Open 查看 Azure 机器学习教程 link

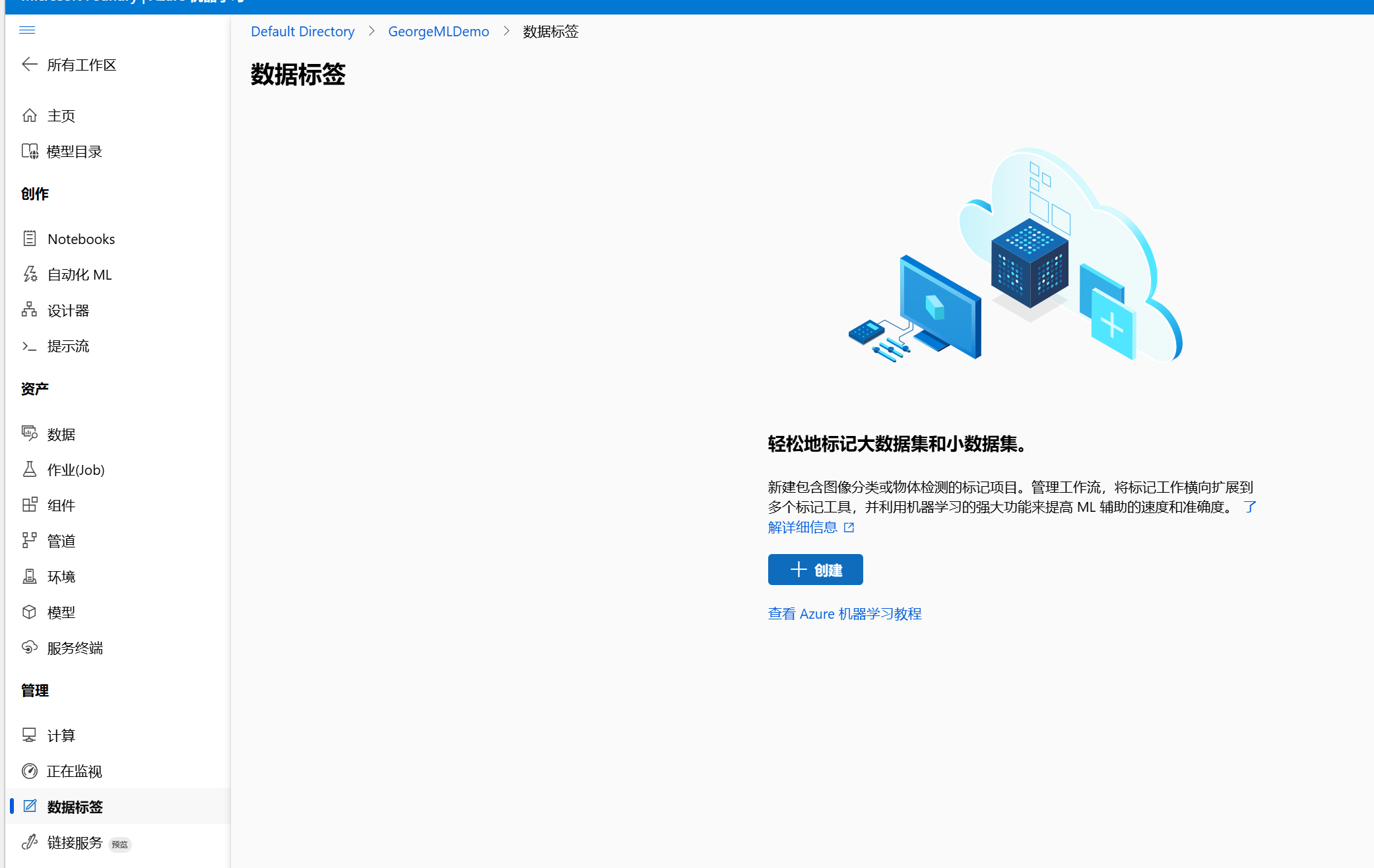point(844,613)
